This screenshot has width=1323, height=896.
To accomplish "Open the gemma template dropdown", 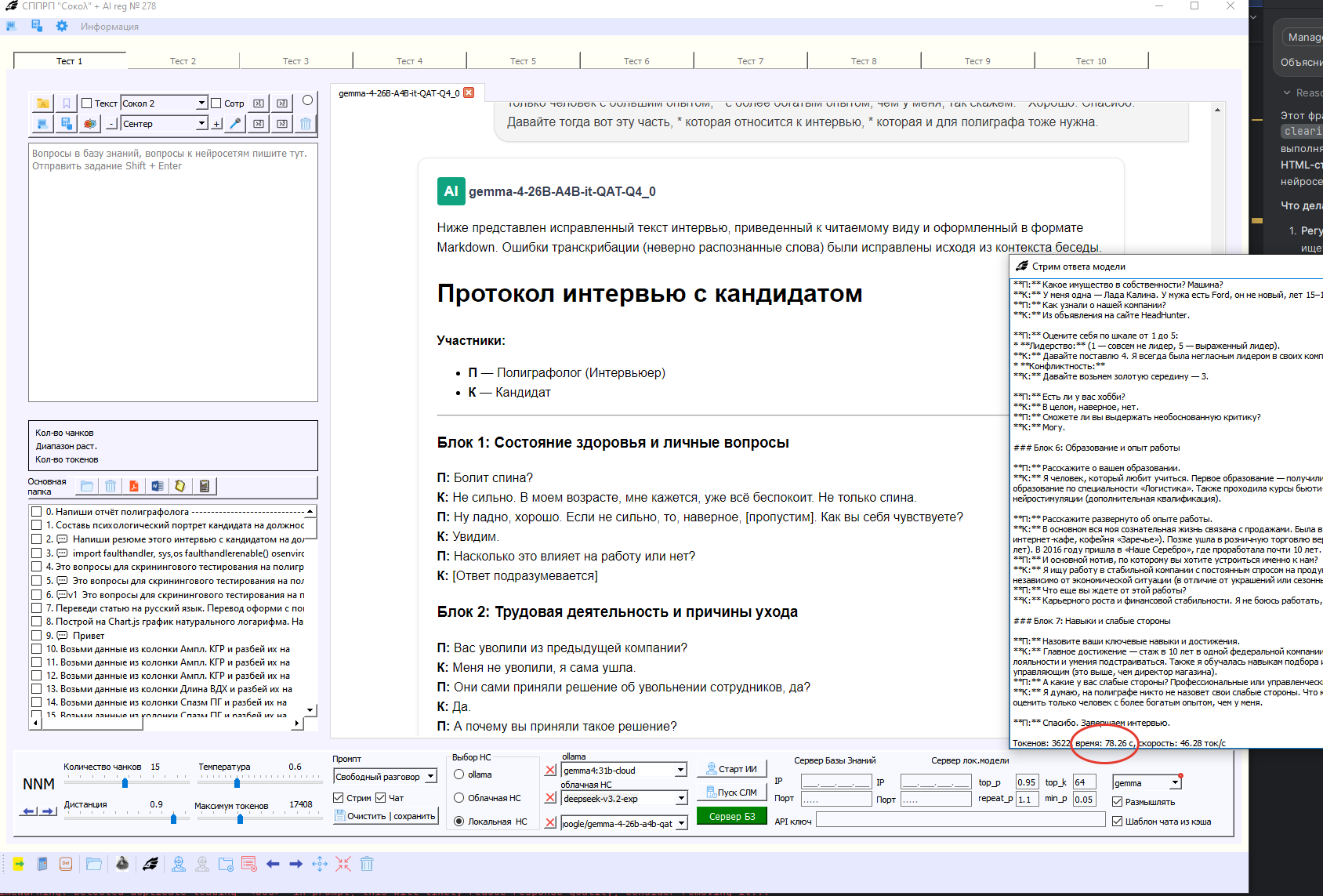I will pyautogui.click(x=1175, y=783).
